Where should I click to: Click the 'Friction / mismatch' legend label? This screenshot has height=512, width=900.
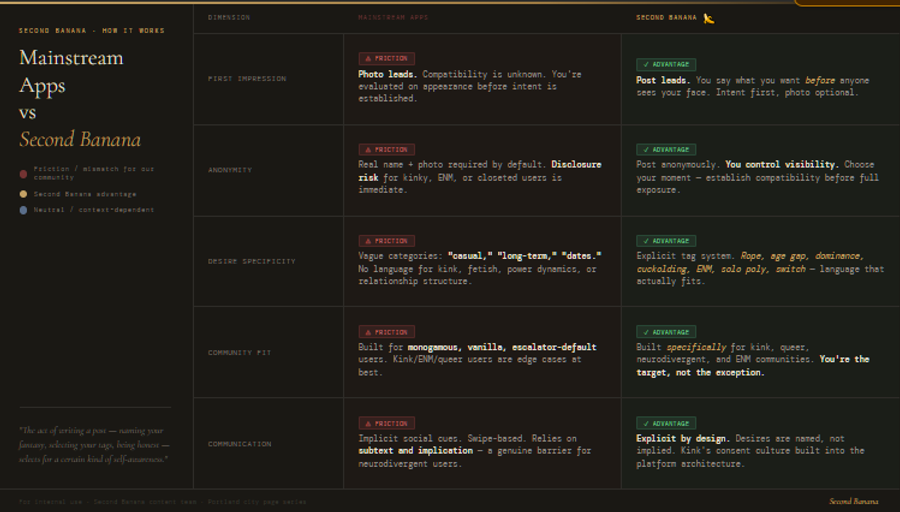click(x=94, y=173)
